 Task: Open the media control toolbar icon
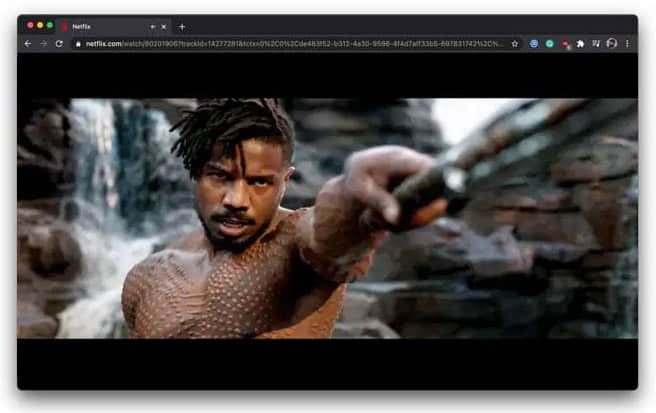596,44
